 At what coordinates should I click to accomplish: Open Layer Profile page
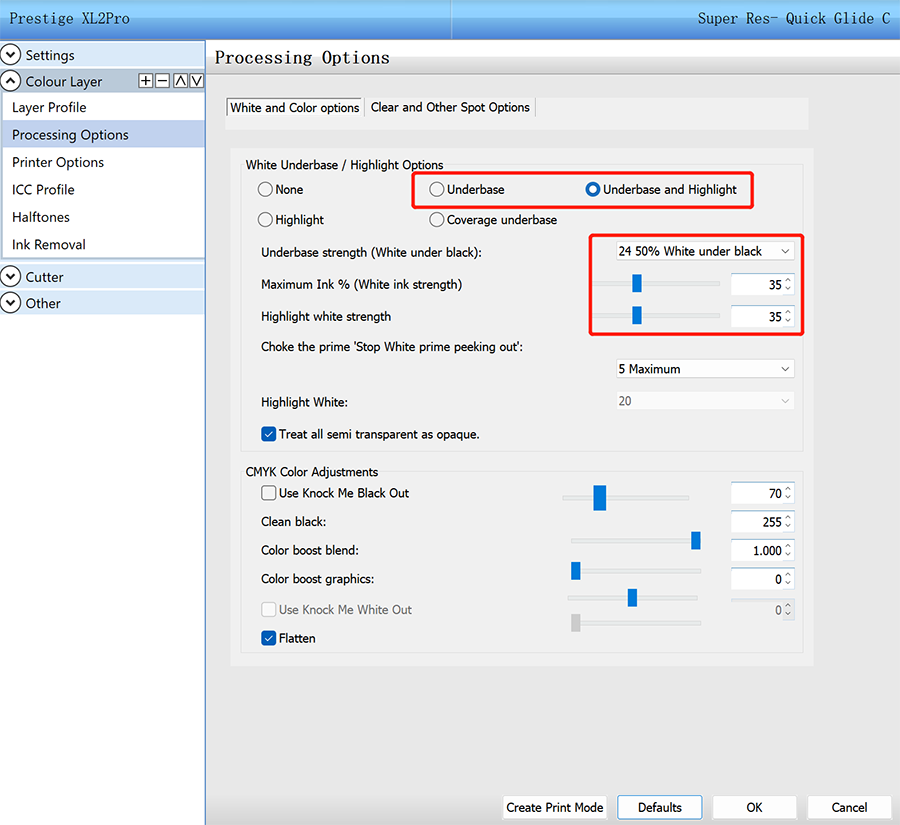[103, 107]
